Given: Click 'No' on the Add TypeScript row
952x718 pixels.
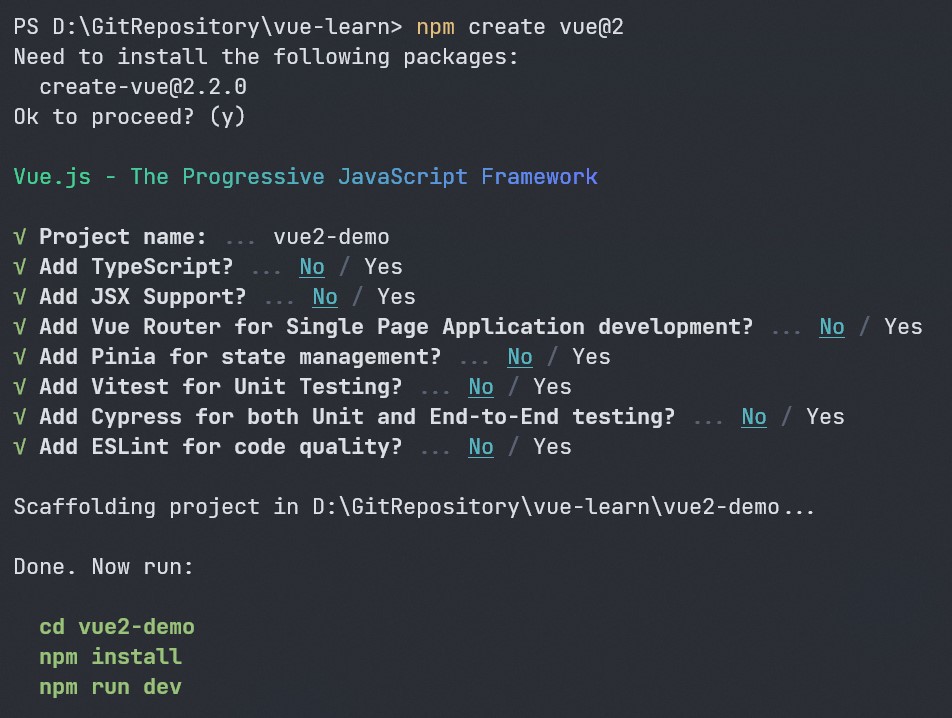Looking at the screenshot, I should pos(312,267).
